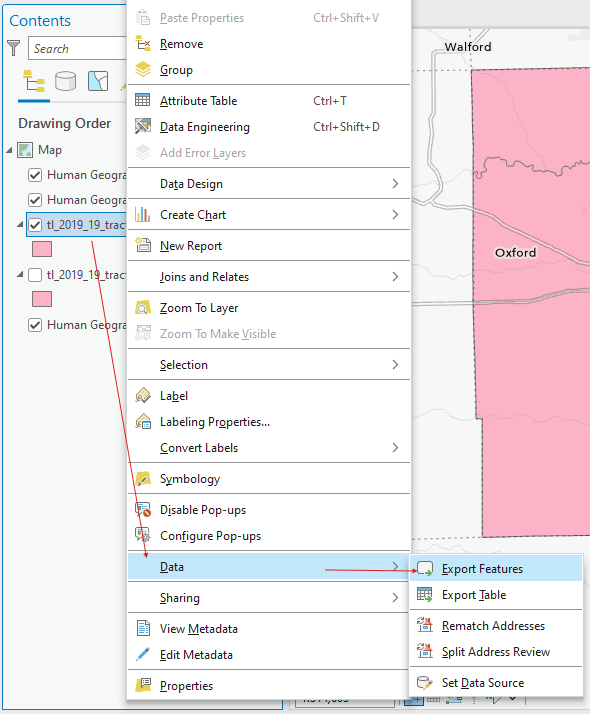Expand the Create Chart submenu arrow

point(395,214)
